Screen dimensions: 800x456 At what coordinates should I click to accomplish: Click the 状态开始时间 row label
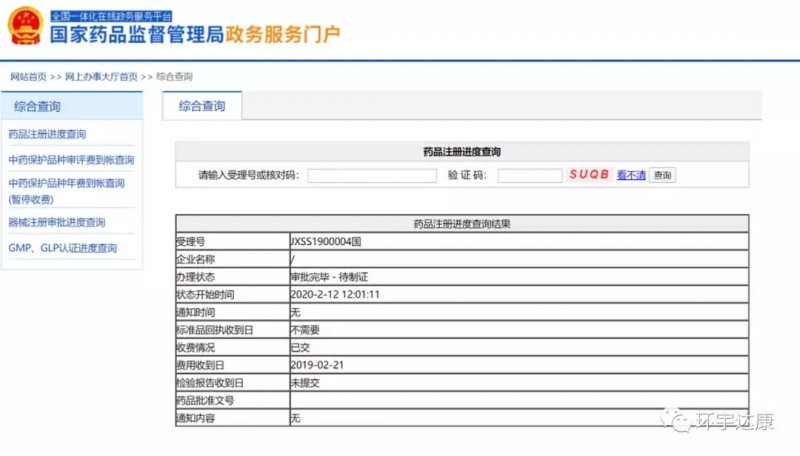pos(205,295)
